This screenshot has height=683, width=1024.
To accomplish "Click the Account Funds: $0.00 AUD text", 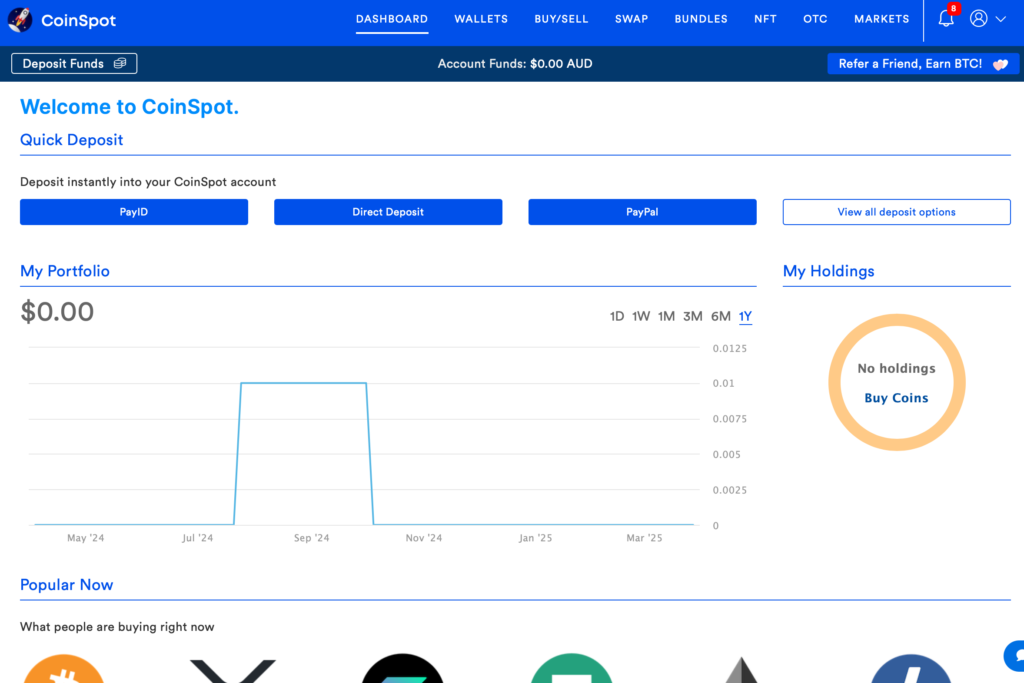I will [x=515, y=63].
